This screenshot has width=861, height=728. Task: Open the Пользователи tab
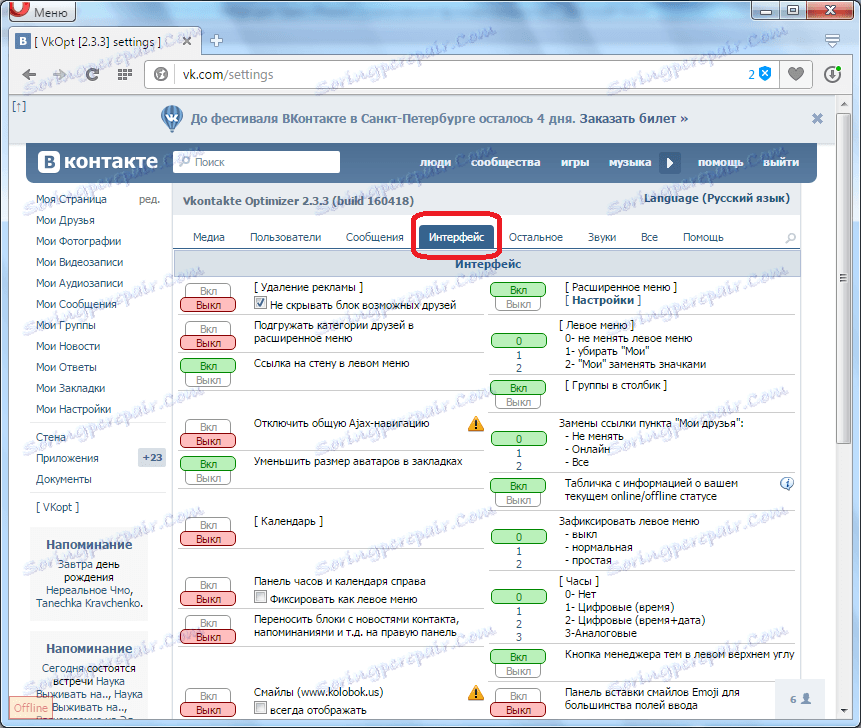(286, 237)
